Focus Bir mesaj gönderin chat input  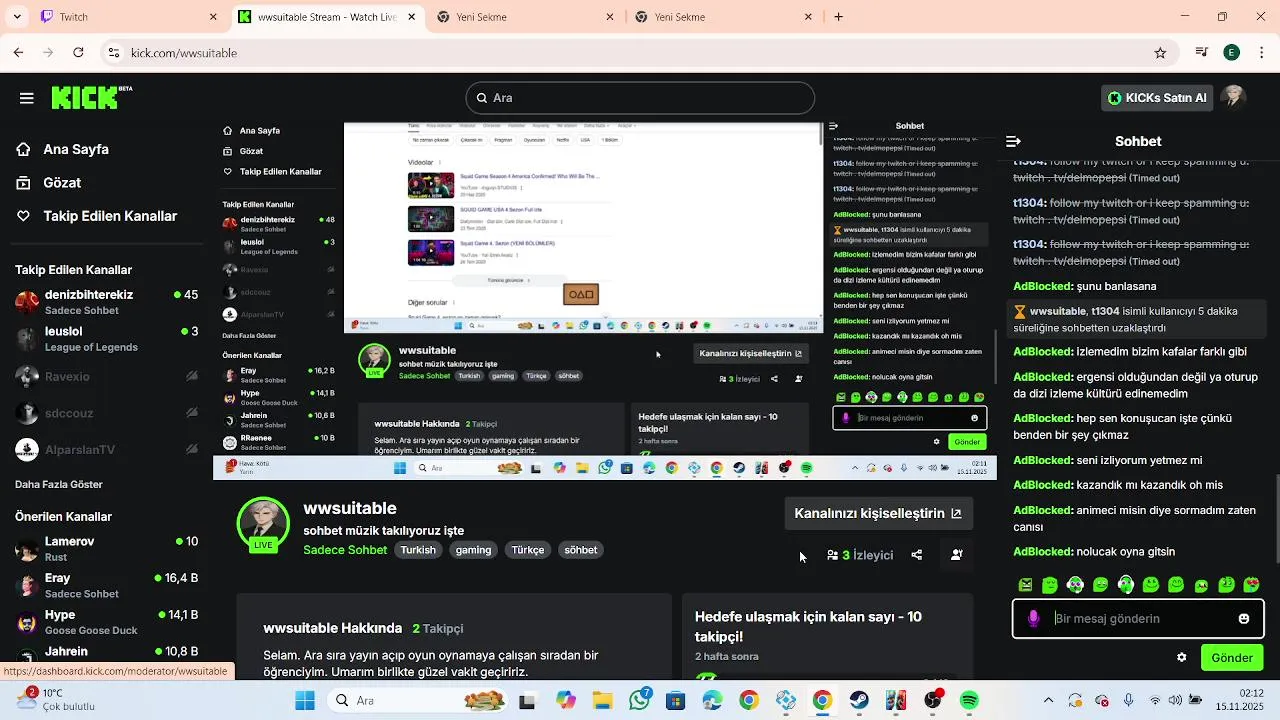(1137, 619)
